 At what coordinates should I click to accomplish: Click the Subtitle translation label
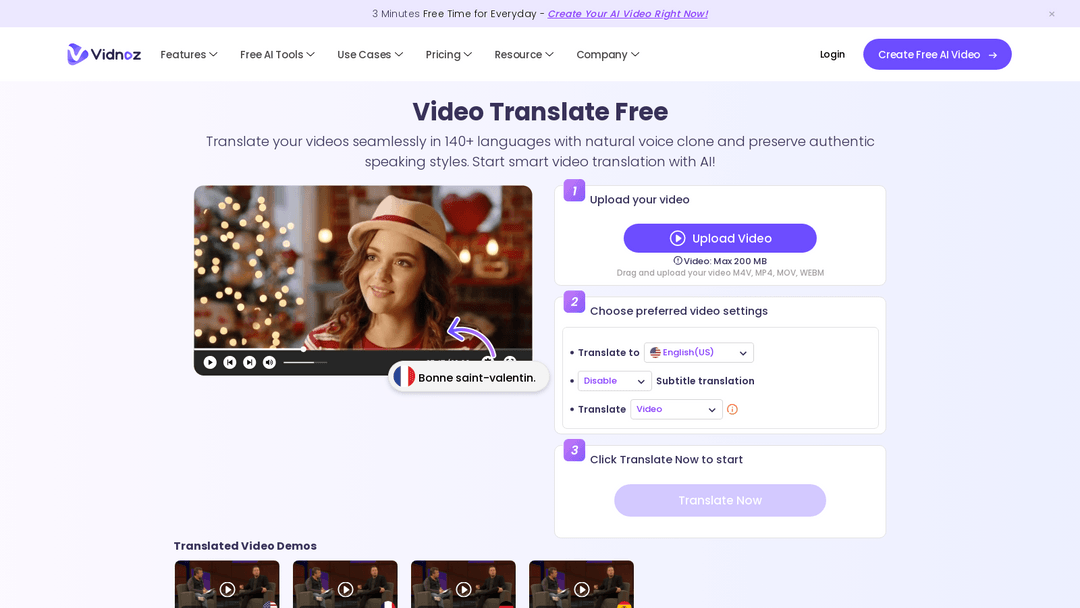point(705,381)
